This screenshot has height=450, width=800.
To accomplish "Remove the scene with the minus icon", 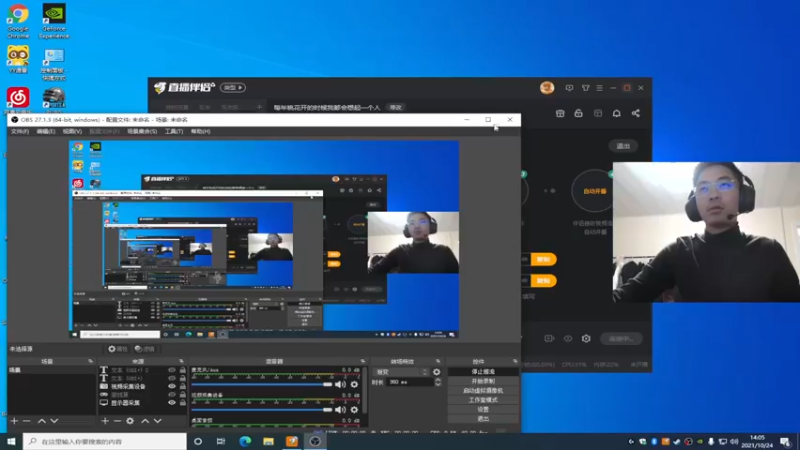I will [x=27, y=421].
